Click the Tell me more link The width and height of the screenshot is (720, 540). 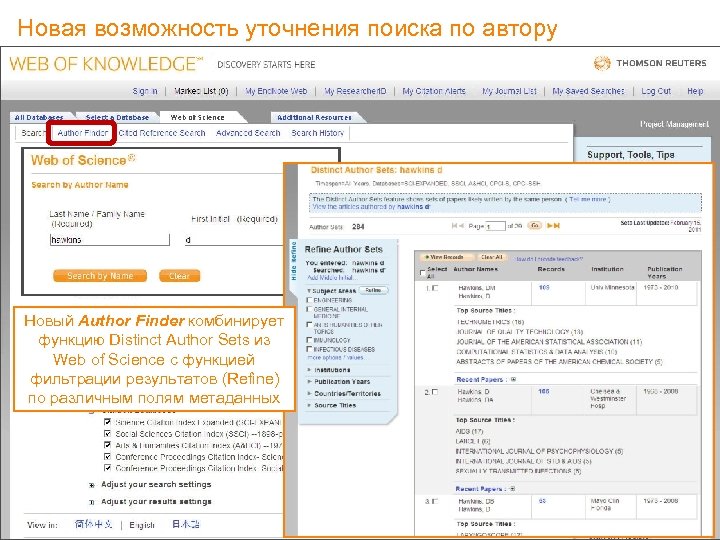tap(587, 199)
